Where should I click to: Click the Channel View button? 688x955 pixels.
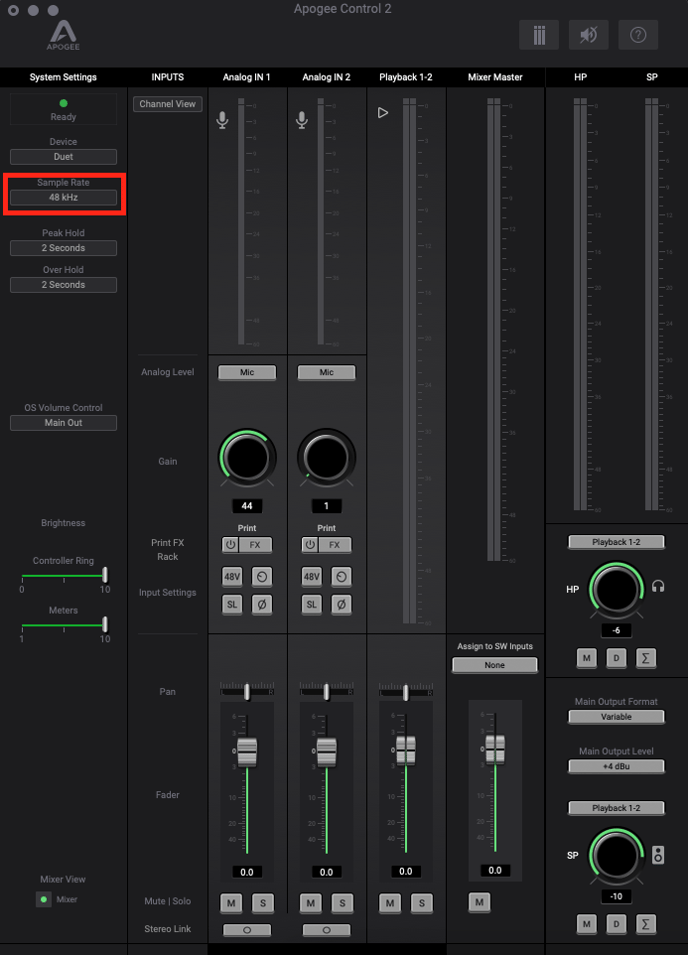[x=167, y=104]
